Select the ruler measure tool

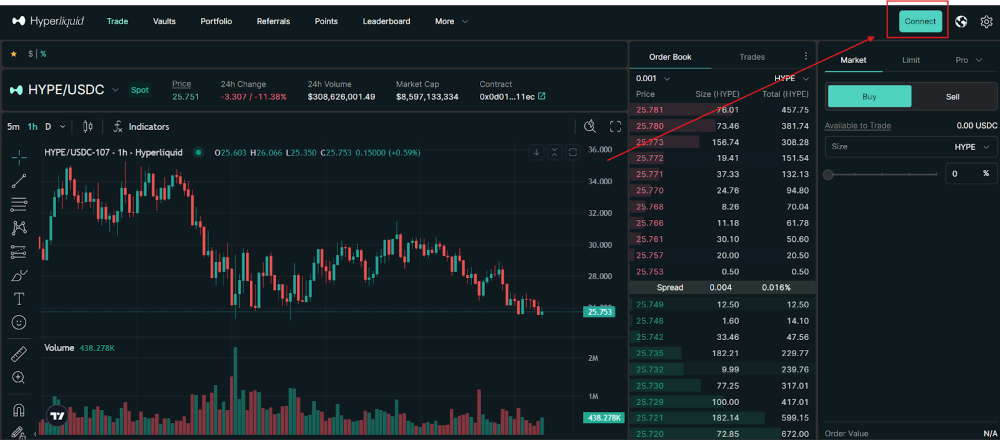(x=19, y=354)
